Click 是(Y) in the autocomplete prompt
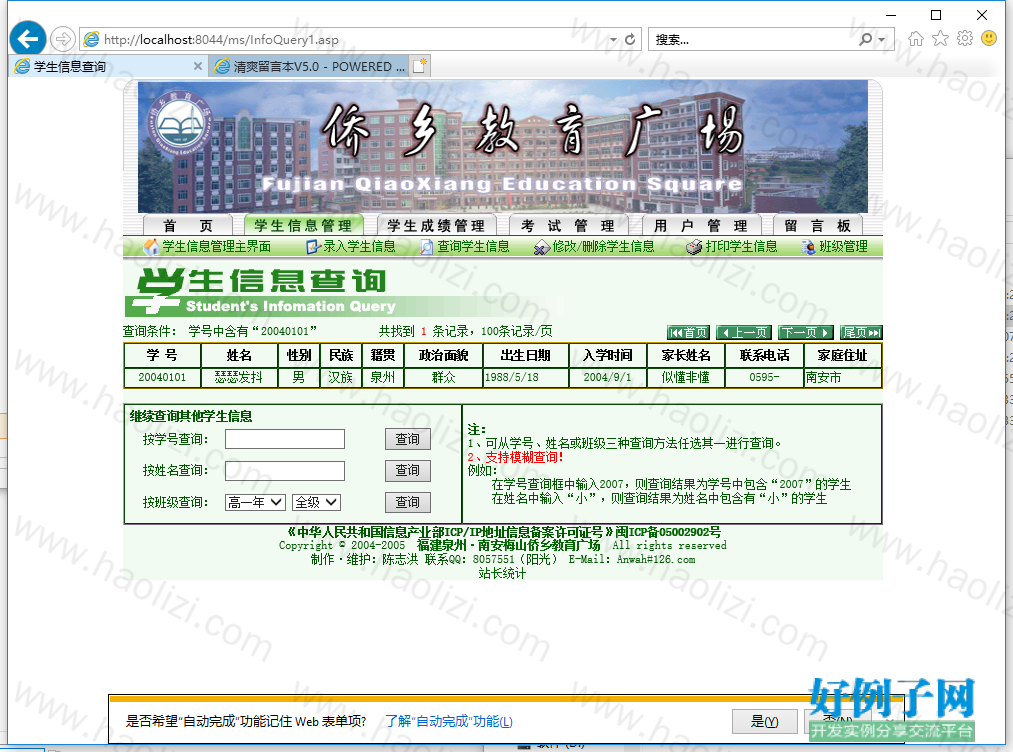This screenshot has height=752, width=1013. [x=764, y=722]
